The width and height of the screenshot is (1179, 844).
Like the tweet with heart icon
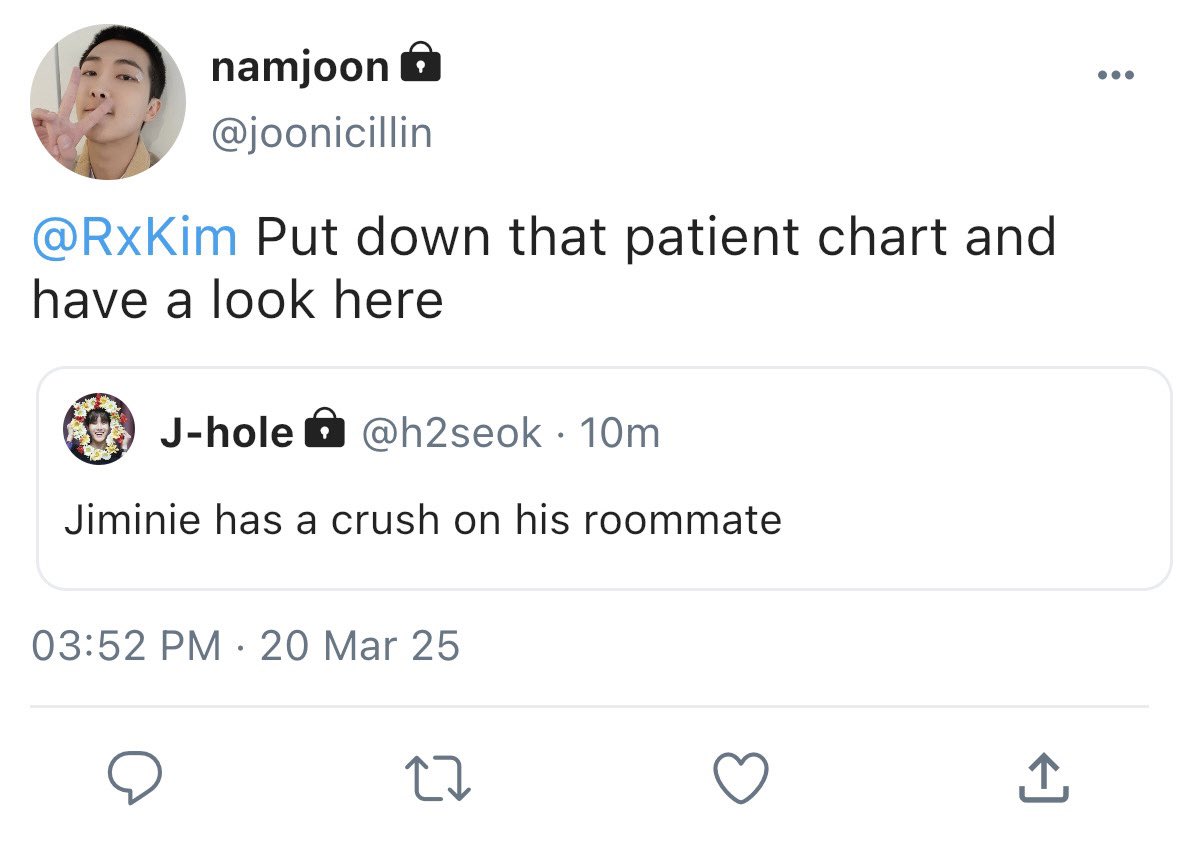(x=741, y=778)
